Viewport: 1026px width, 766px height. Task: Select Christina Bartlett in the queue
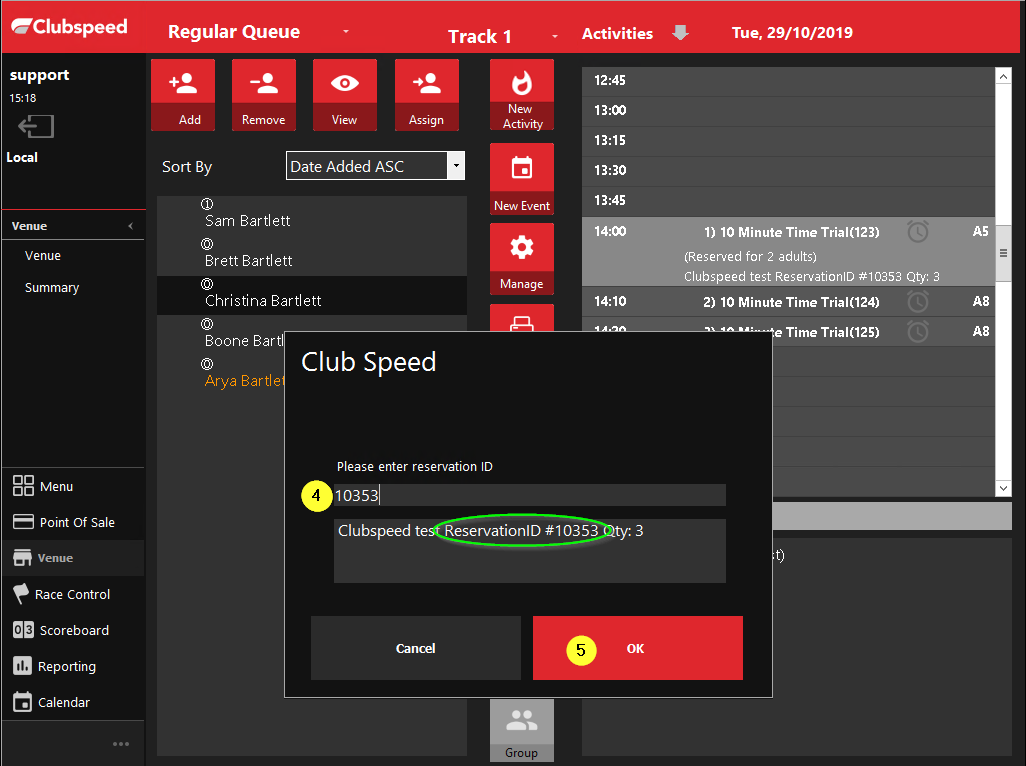pyautogui.click(x=311, y=296)
